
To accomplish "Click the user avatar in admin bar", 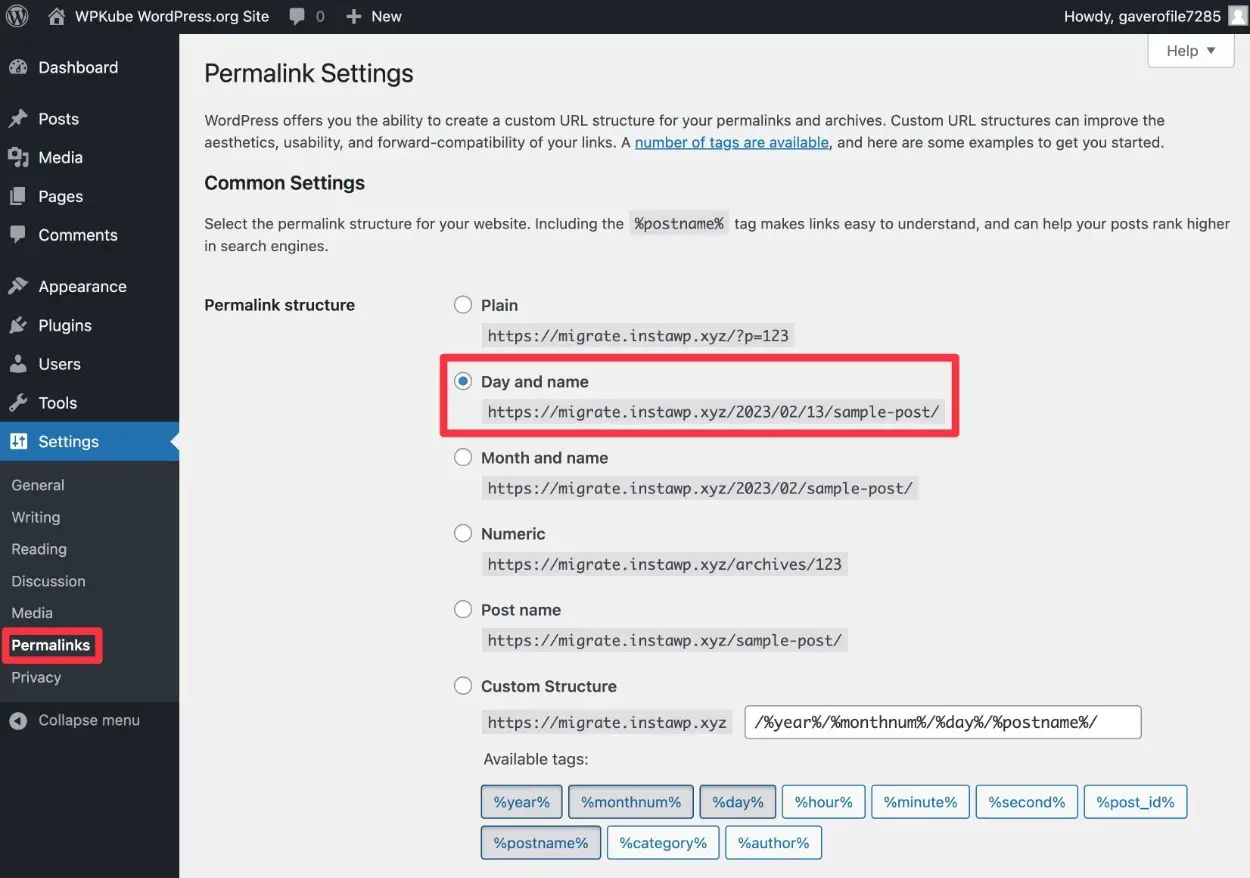I will pyautogui.click(x=1238, y=16).
